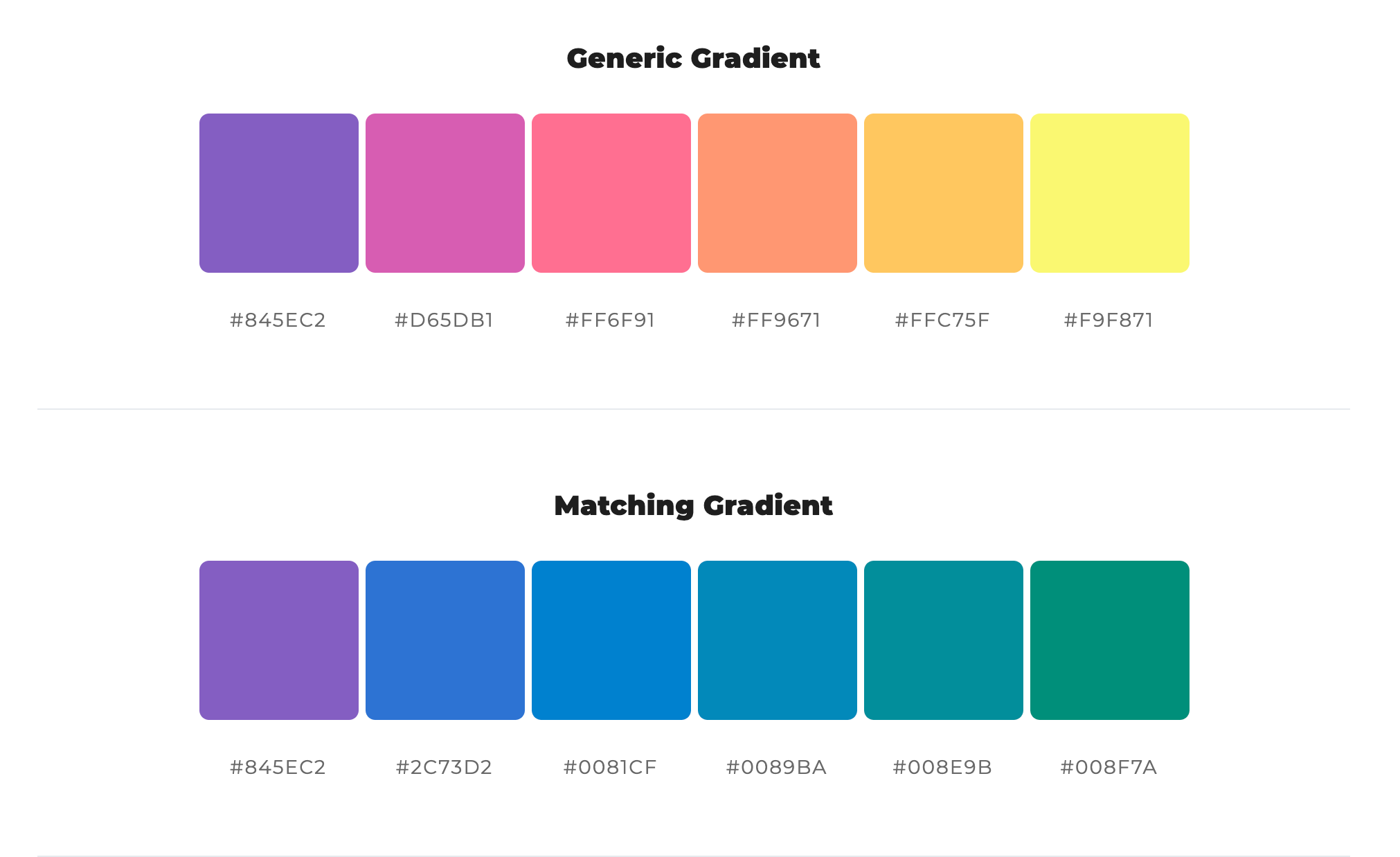Image resolution: width=1400 pixels, height=857 pixels.
Task: Click the purple #845EC2 swatch in Generic Gradient
Action: pyautogui.click(x=278, y=193)
